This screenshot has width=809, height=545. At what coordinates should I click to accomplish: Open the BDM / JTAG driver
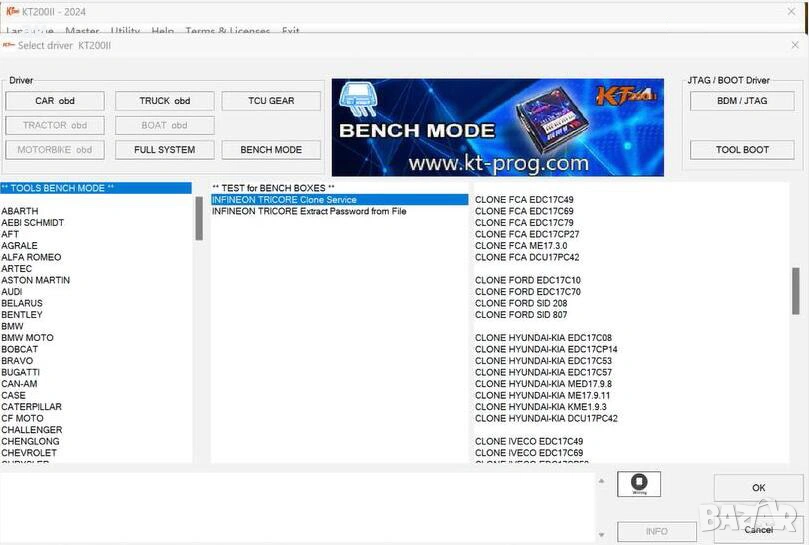tap(742, 101)
